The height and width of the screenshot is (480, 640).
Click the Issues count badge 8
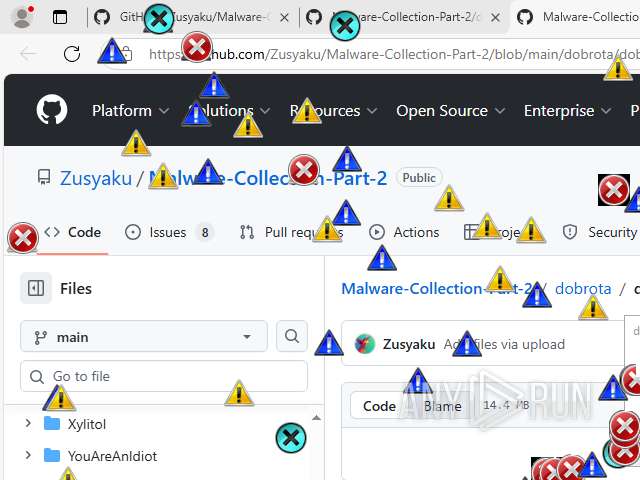pos(205,232)
